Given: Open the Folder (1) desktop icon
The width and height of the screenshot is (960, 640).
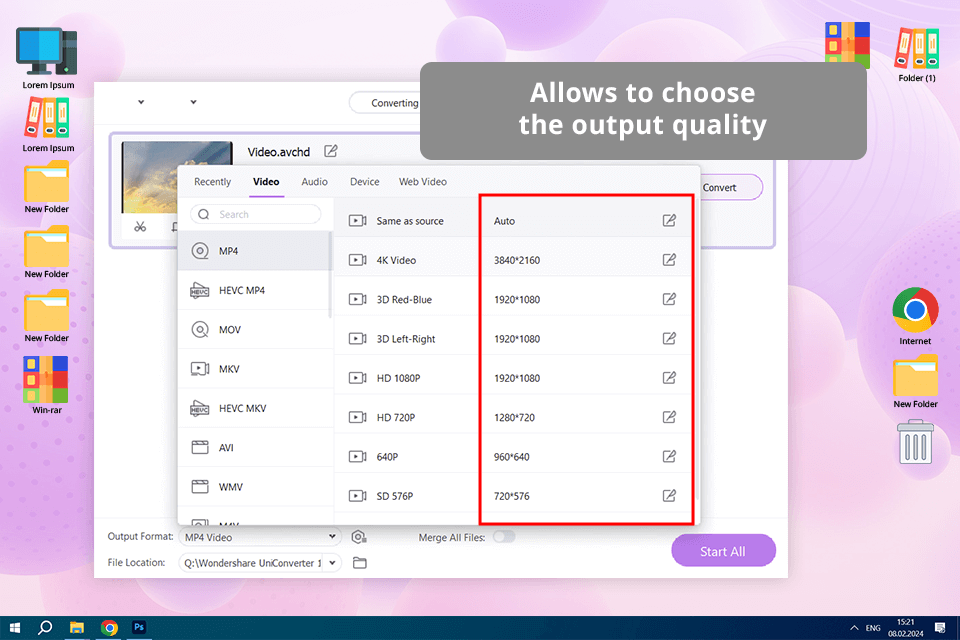Looking at the screenshot, I should pyautogui.click(x=917, y=55).
